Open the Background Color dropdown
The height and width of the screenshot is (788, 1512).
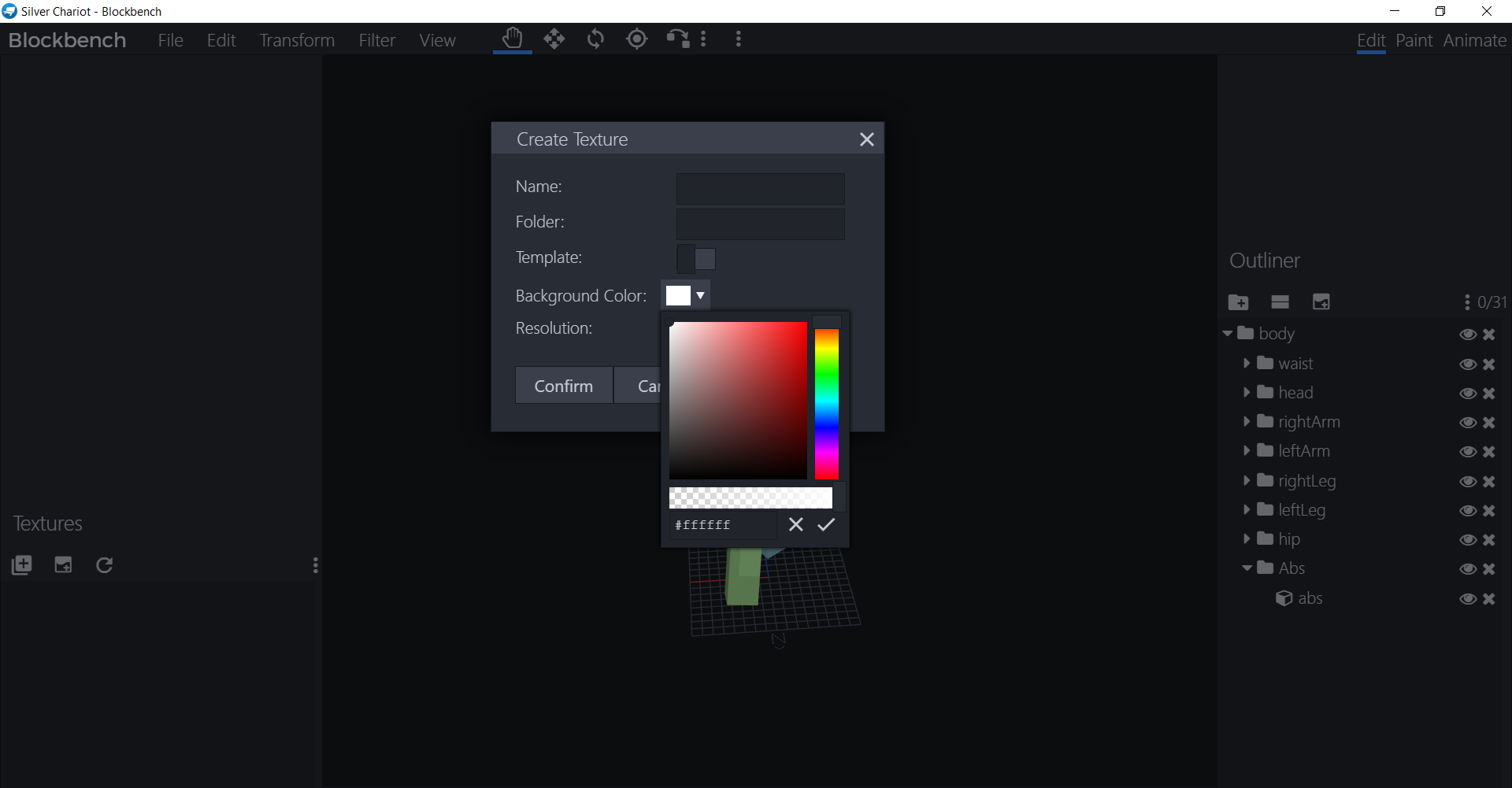[701, 295]
